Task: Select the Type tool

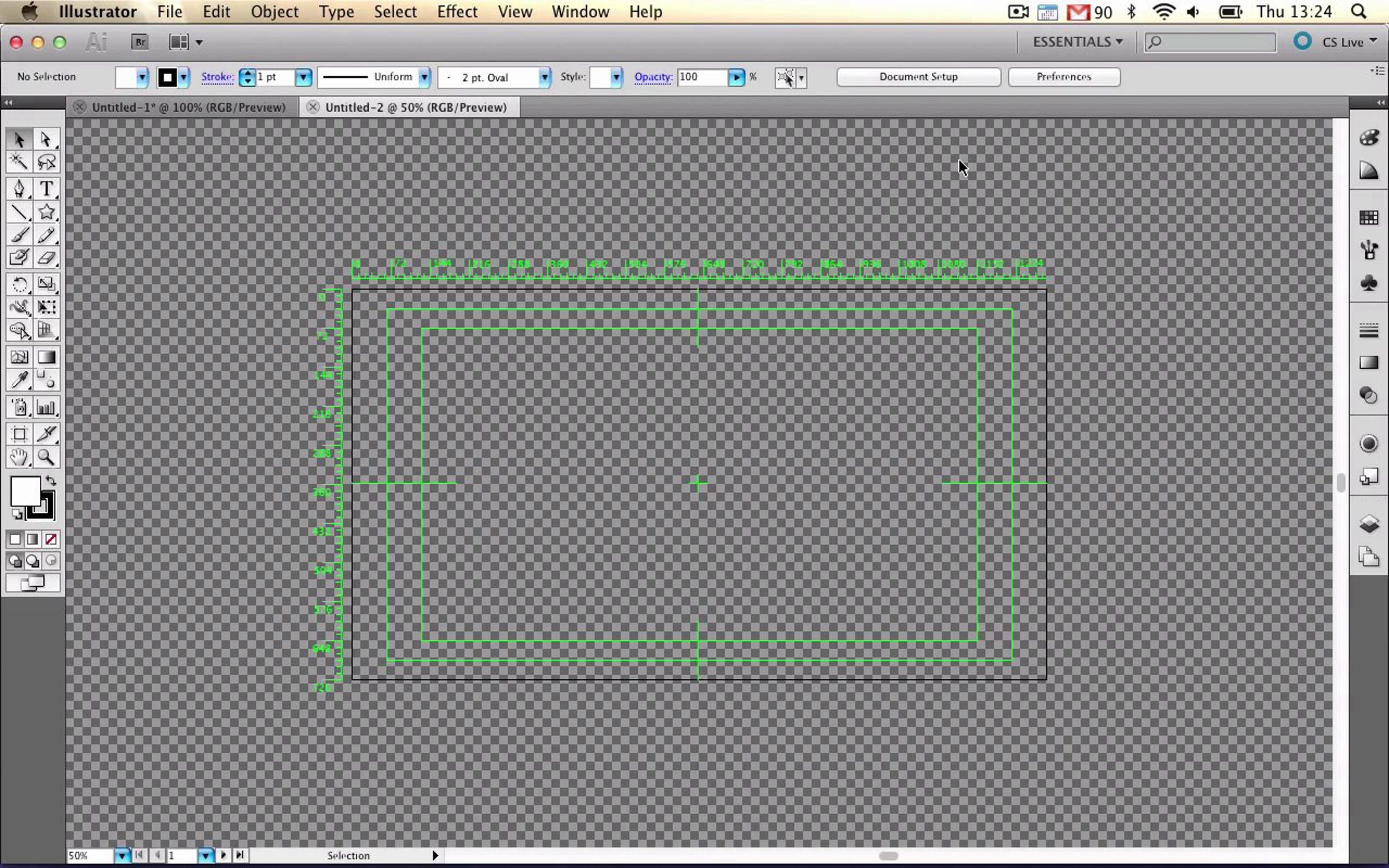Action: (x=46, y=189)
